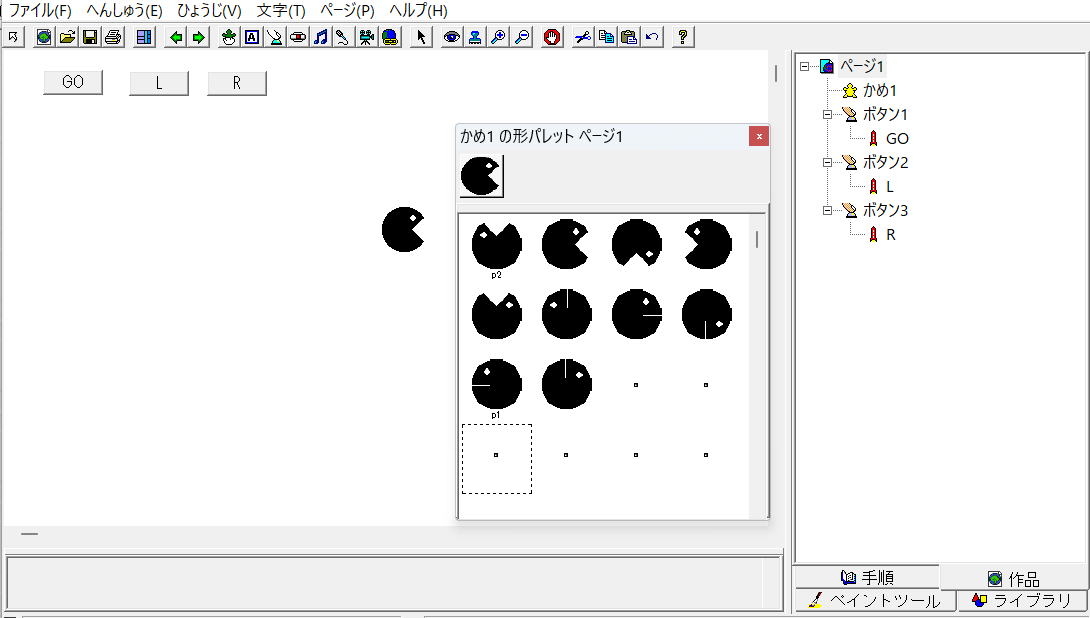Click the new project globe icon
Screen dimensions: 1090x618
tap(44, 37)
